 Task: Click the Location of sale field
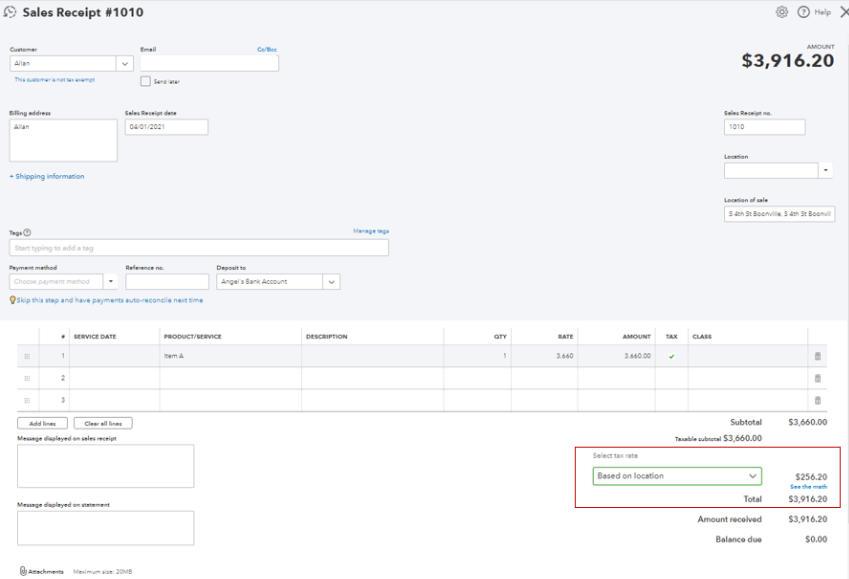[780, 214]
